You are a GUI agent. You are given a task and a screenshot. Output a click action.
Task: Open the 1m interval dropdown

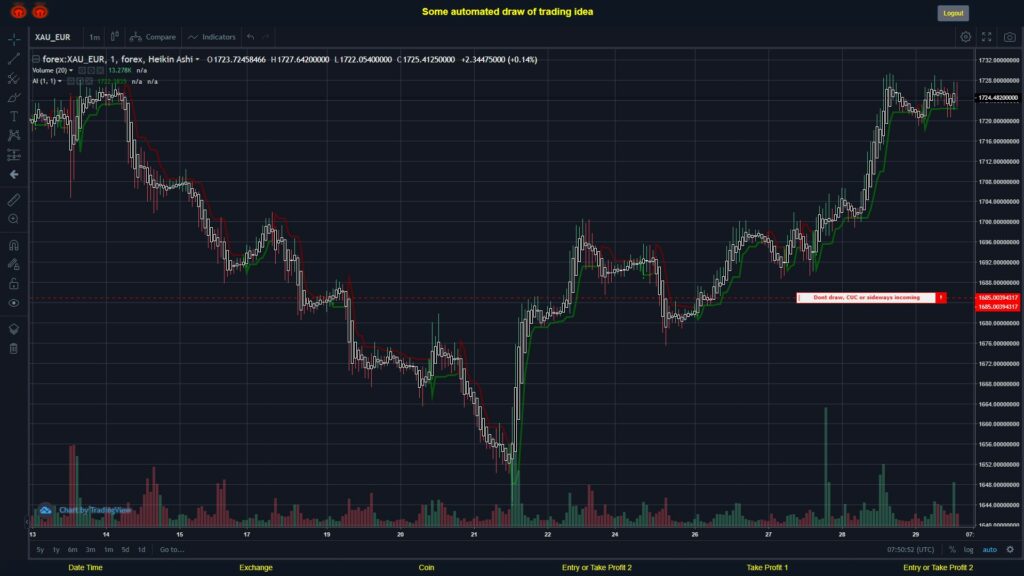pyautogui.click(x=95, y=37)
